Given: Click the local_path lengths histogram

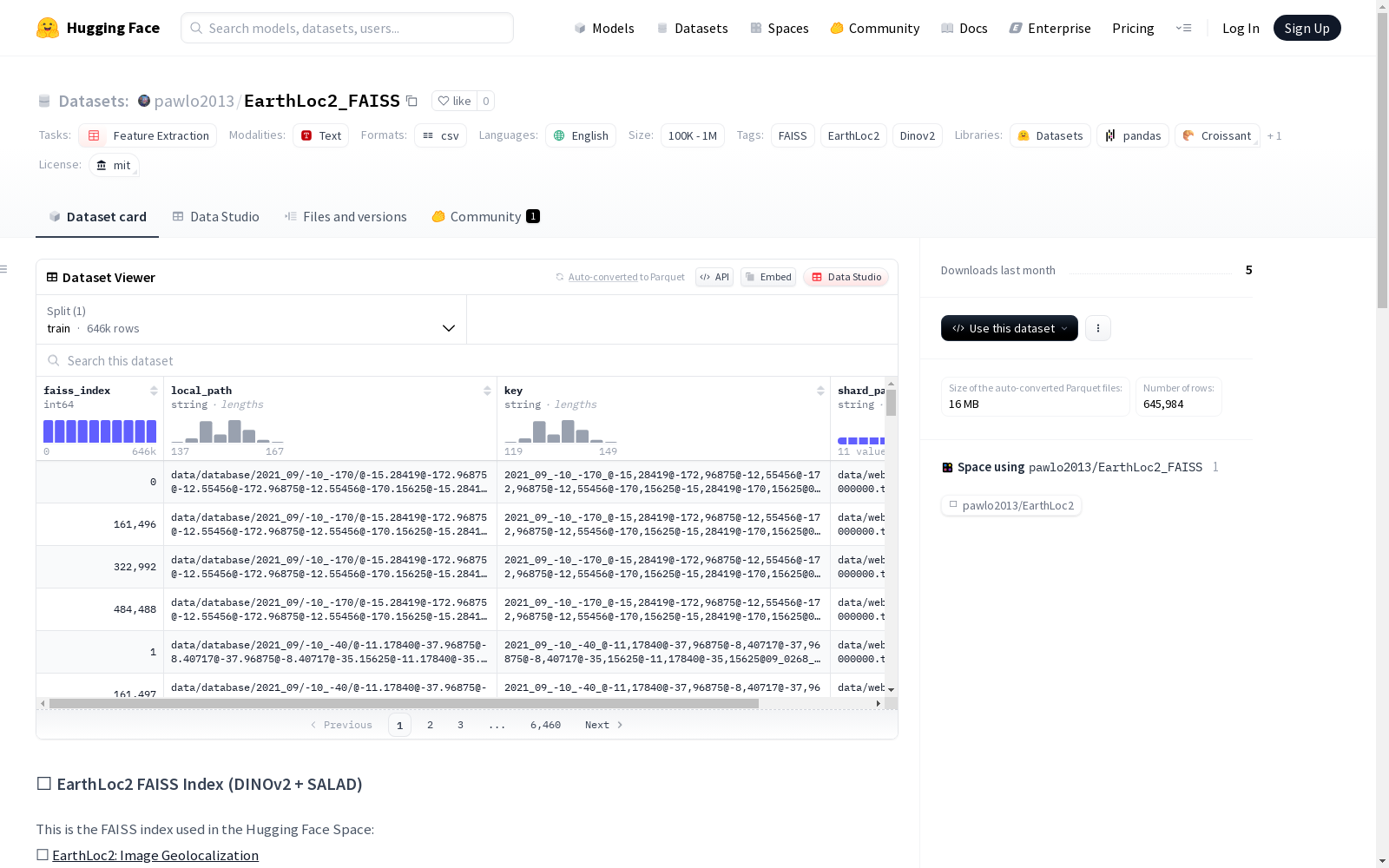Looking at the screenshot, I should (227, 431).
